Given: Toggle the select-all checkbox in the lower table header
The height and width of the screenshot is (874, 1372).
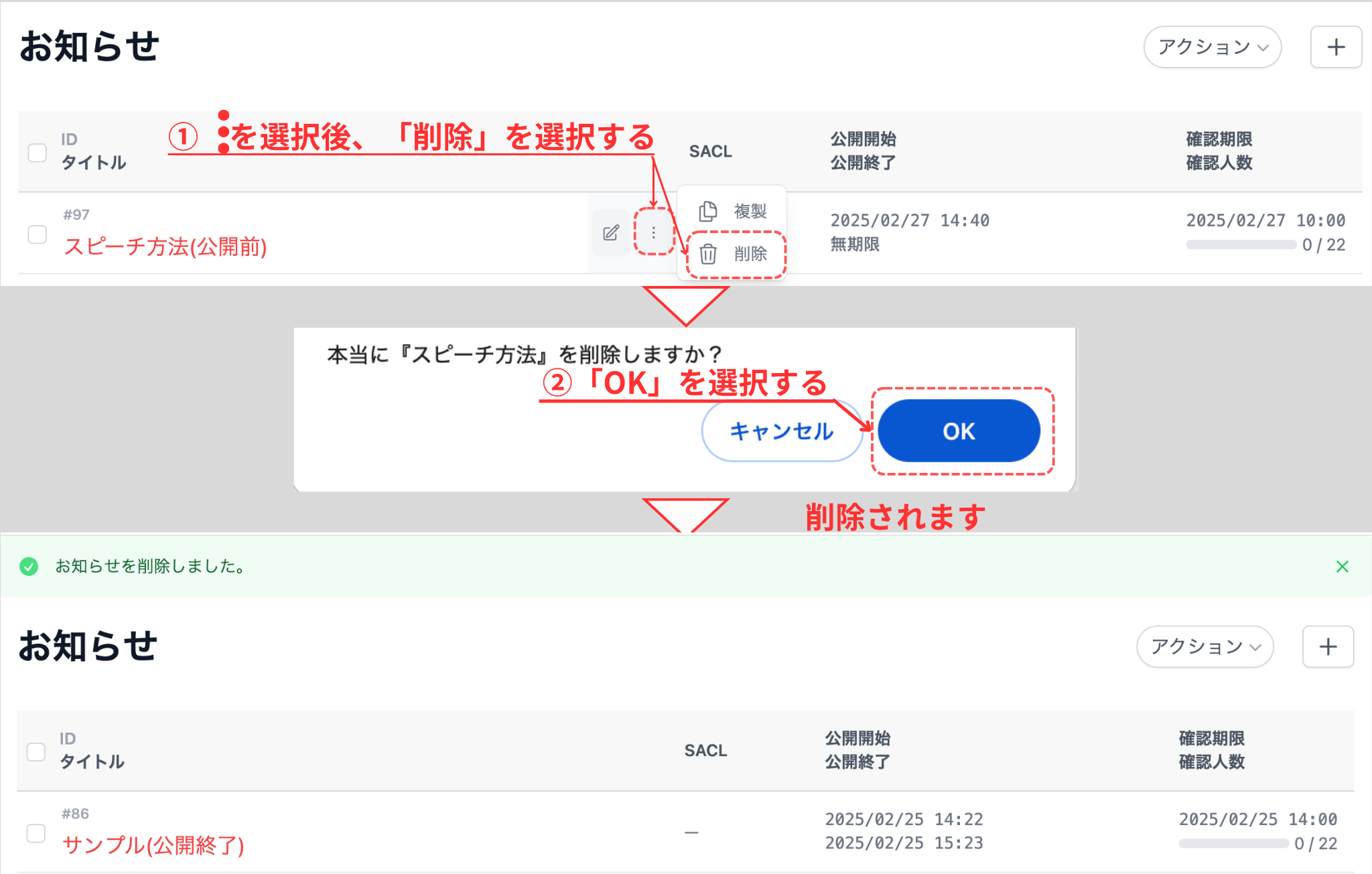Looking at the screenshot, I should pyautogui.click(x=37, y=751).
